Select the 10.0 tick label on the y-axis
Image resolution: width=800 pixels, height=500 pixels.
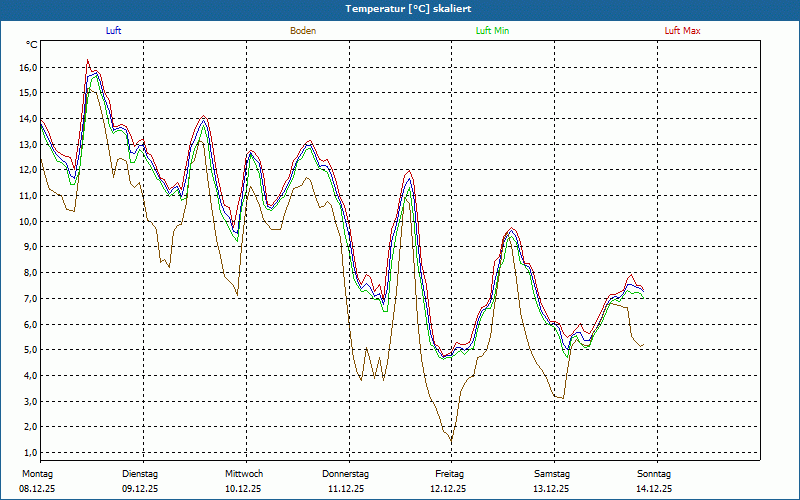(x=28, y=221)
